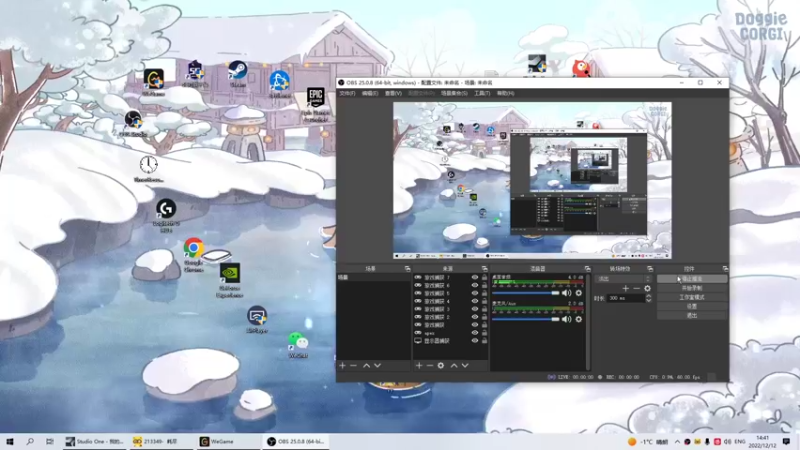Open source properties via the Sources gear icon
This screenshot has width=800, height=450.
[x=441, y=365]
